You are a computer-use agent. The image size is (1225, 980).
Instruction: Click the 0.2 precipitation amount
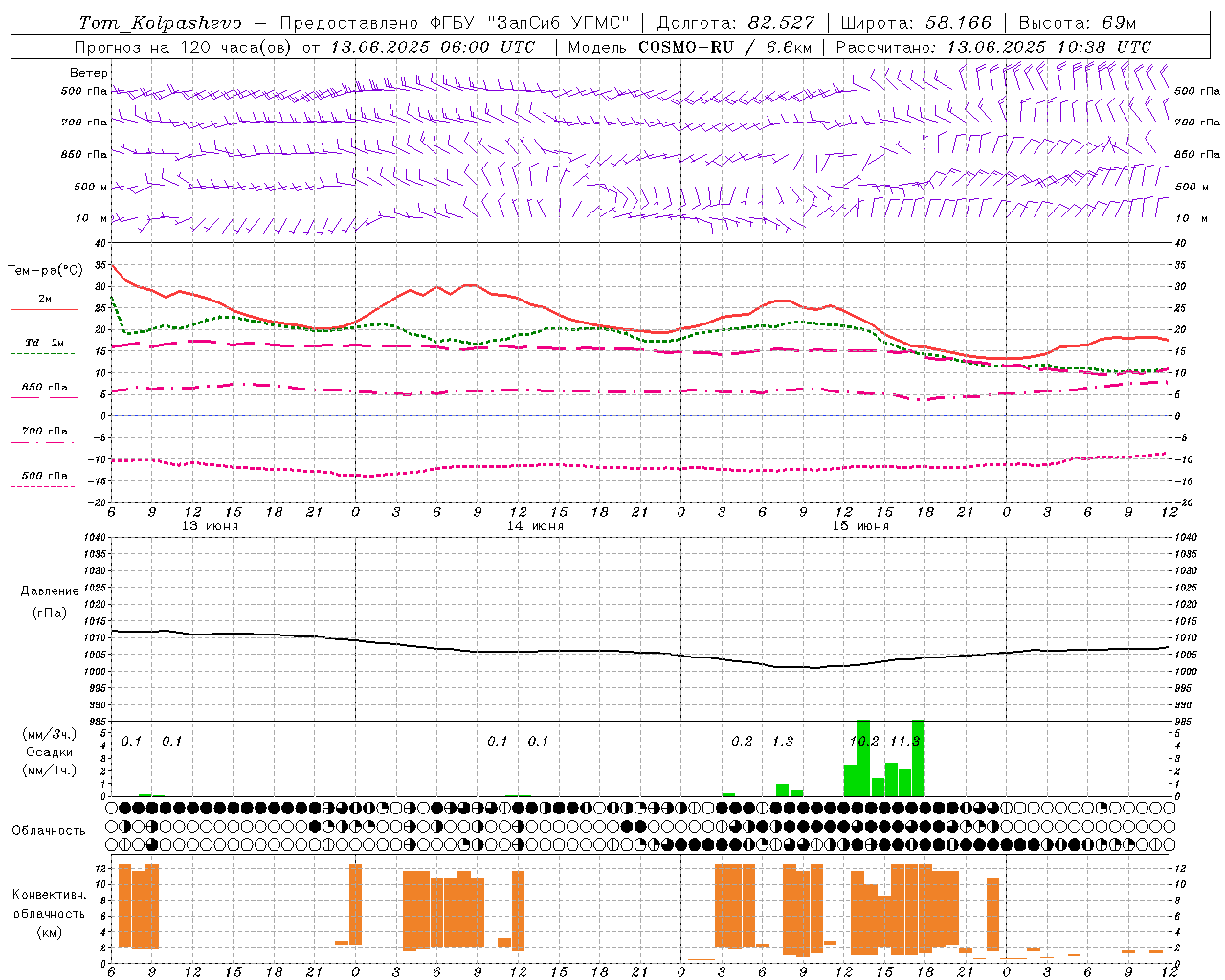pyautogui.click(x=742, y=741)
